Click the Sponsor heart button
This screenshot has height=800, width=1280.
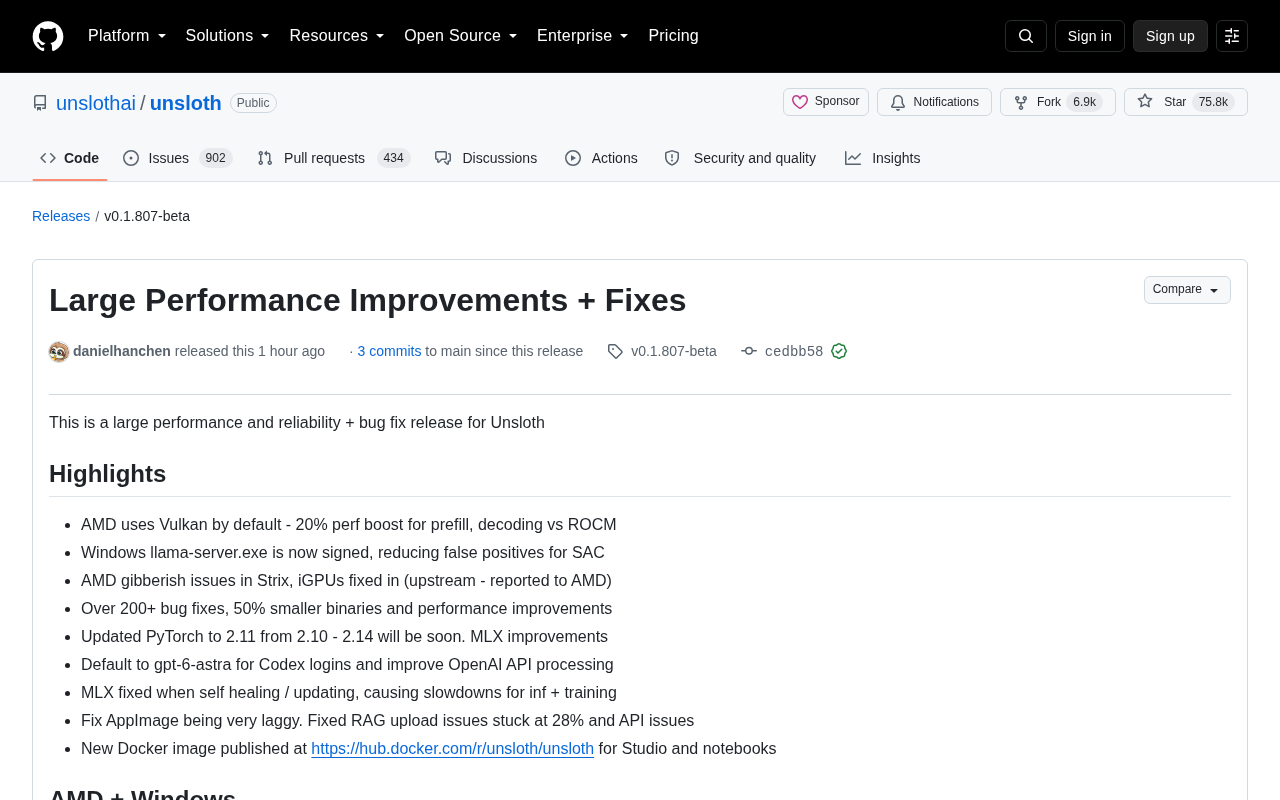pos(826,102)
